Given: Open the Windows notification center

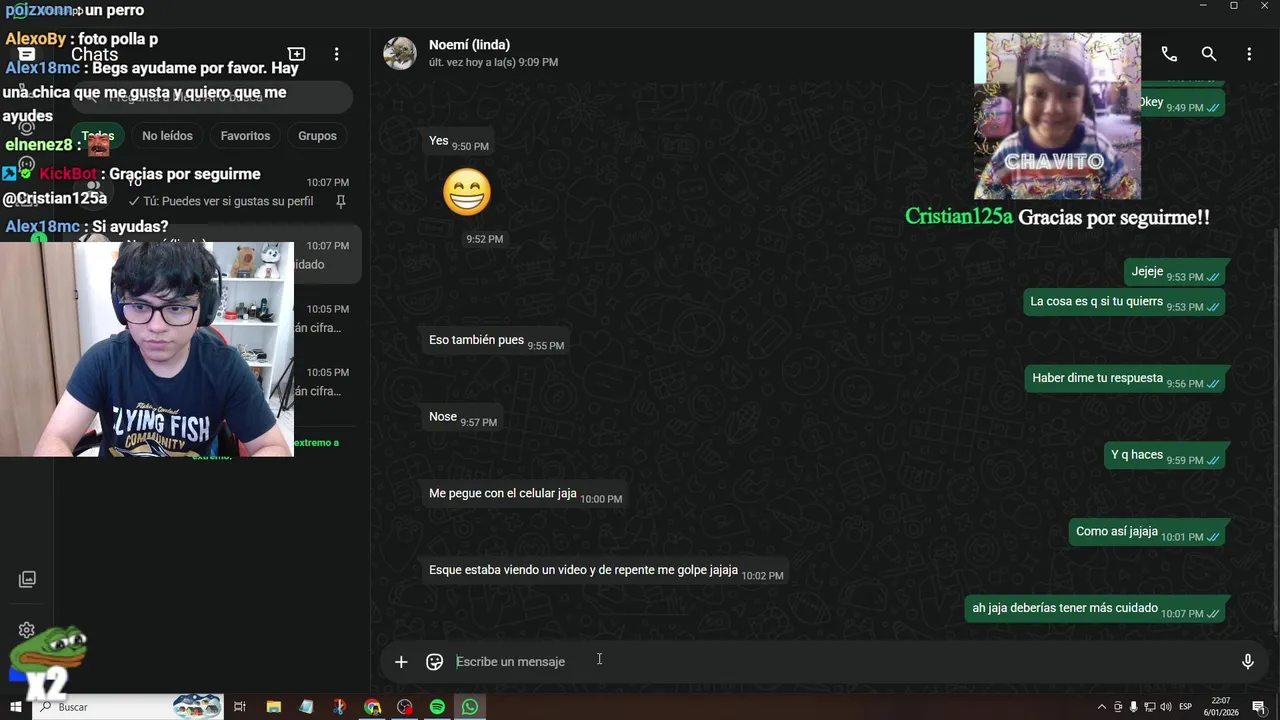Looking at the screenshot, I should coord(1259,707).
